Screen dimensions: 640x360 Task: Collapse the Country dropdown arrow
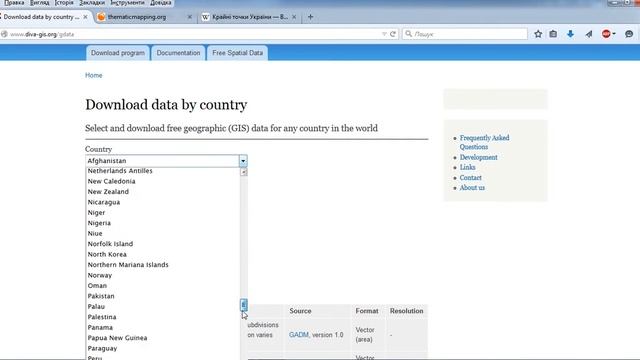tap(243, 161)
